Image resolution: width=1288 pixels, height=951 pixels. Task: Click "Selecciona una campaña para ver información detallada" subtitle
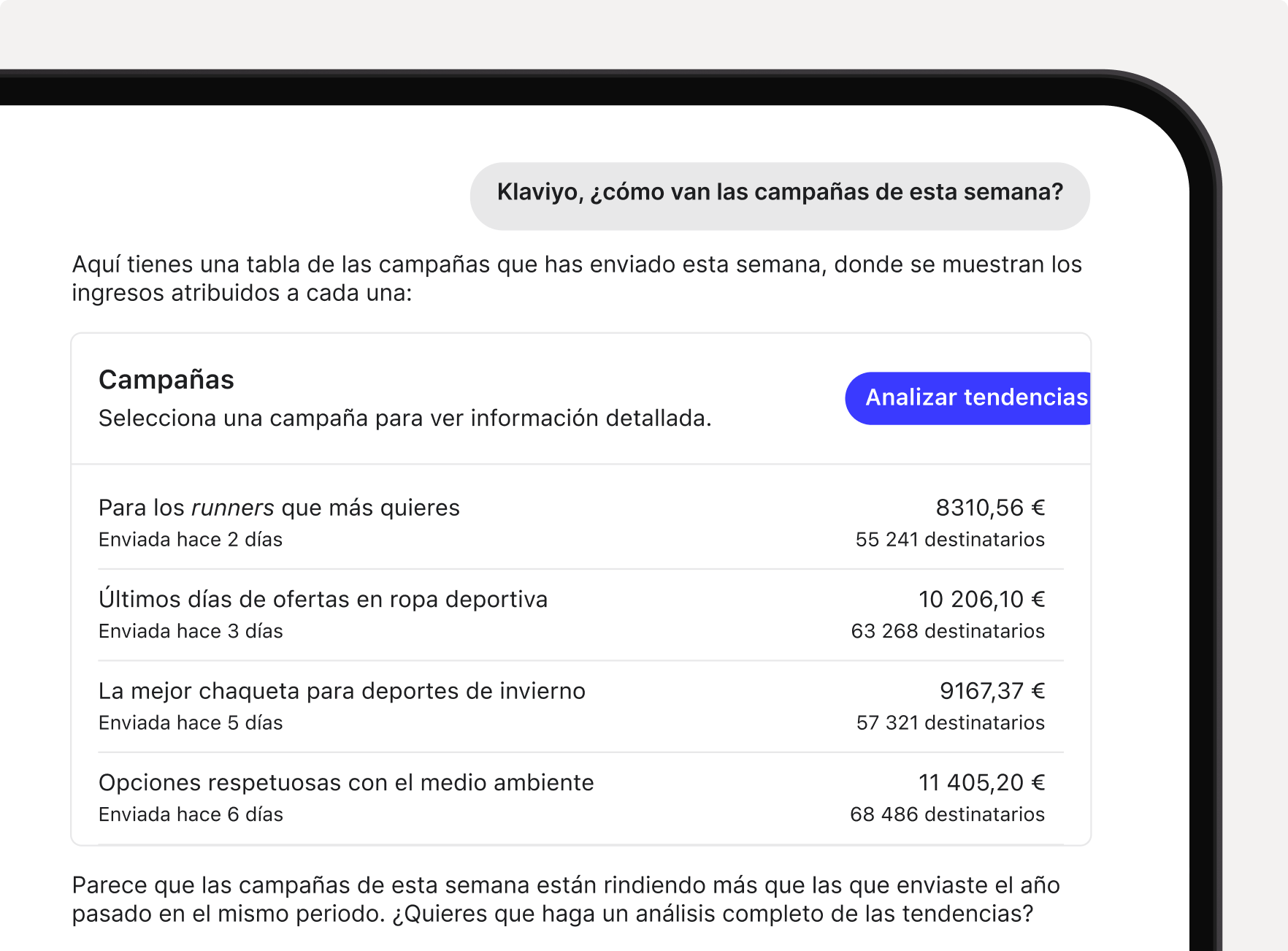click(405, 419)
